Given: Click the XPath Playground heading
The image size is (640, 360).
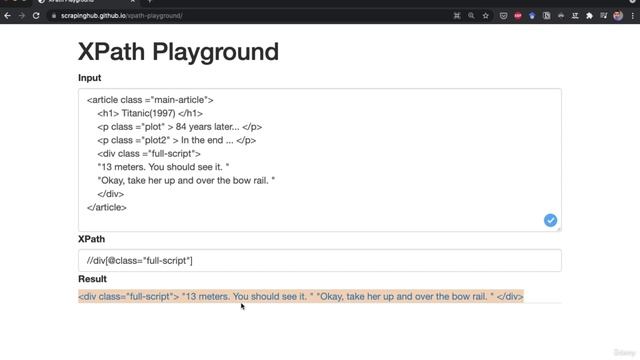Looking at the screenshot, I should pyautogui.click(x=178, y=52).
